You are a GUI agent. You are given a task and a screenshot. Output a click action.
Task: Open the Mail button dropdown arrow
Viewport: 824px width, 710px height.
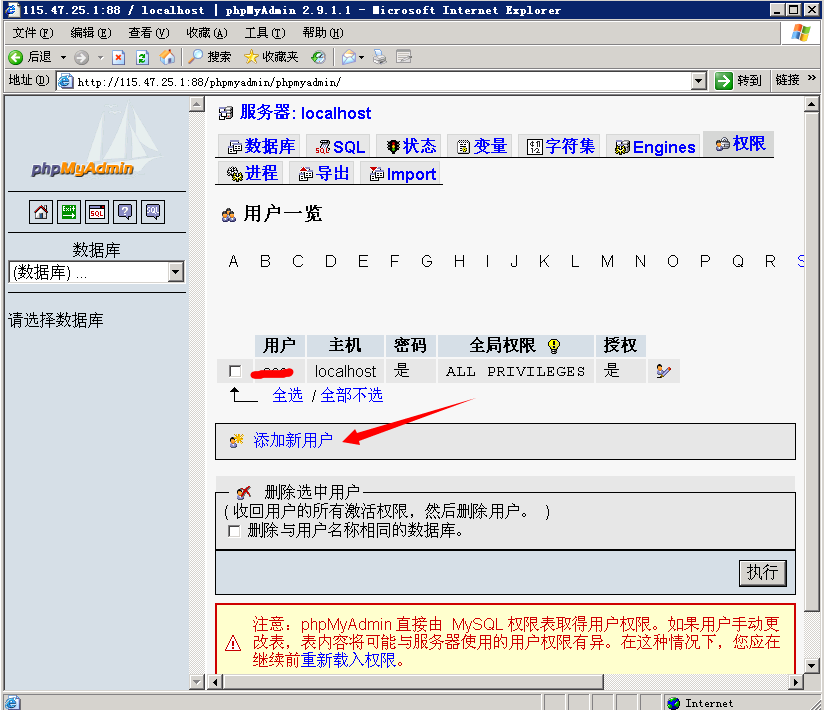[x=362, y=57]
